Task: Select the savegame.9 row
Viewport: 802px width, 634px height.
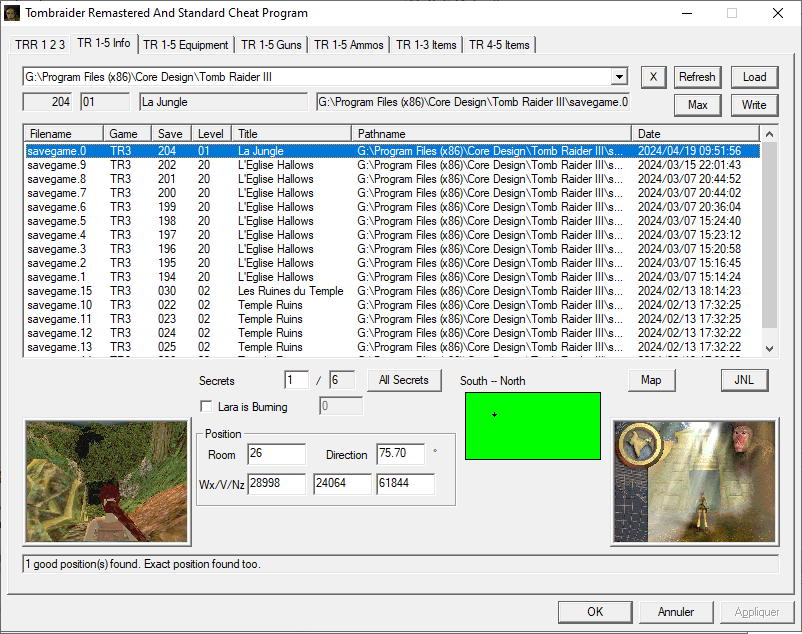Action: (392, 165)
